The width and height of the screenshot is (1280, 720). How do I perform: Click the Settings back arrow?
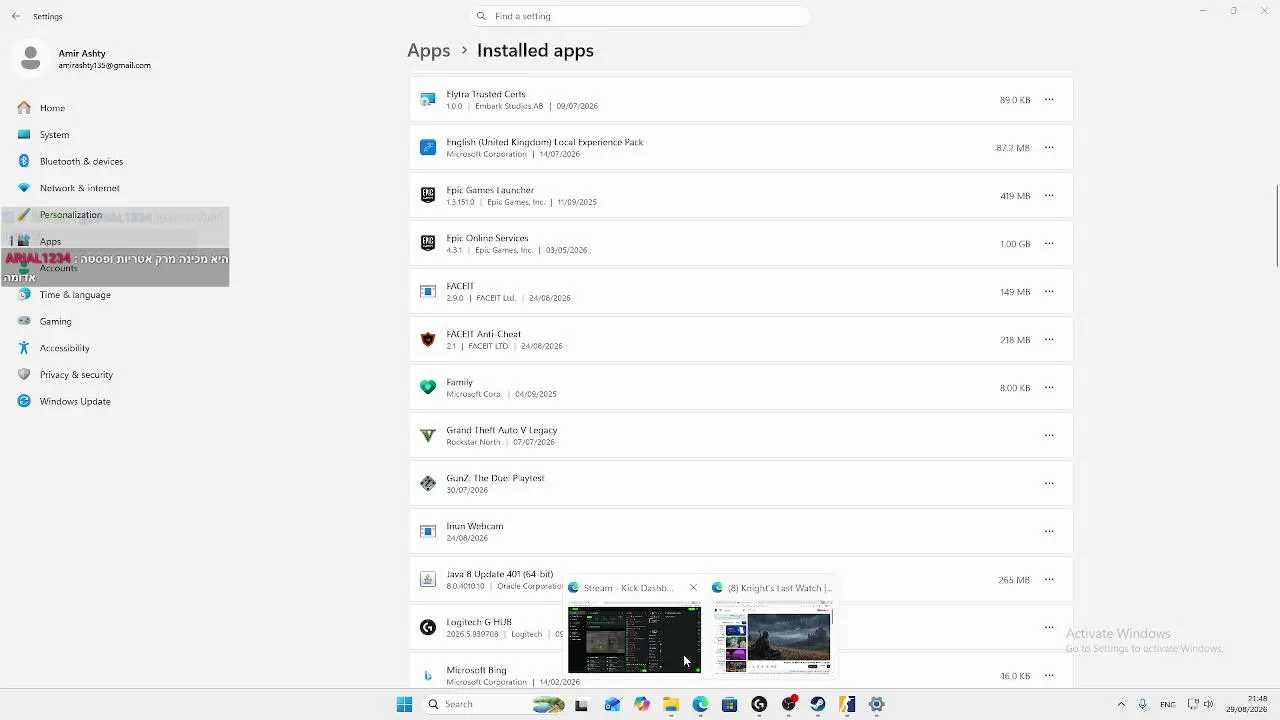pyautogui.click(x=16, y=16)
